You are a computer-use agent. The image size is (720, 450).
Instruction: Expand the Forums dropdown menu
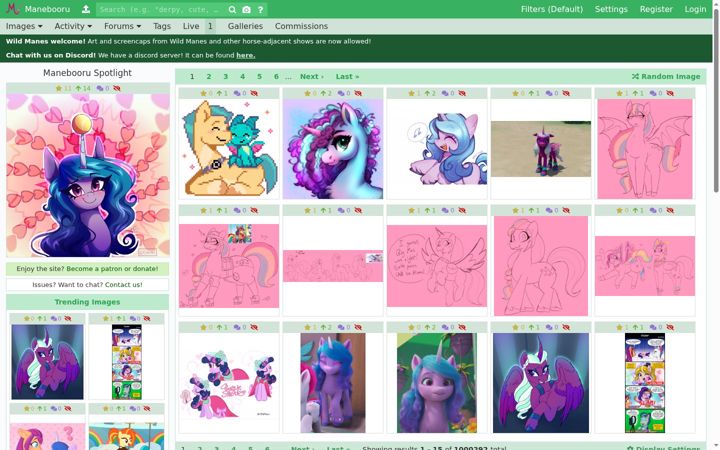(122, 26)
